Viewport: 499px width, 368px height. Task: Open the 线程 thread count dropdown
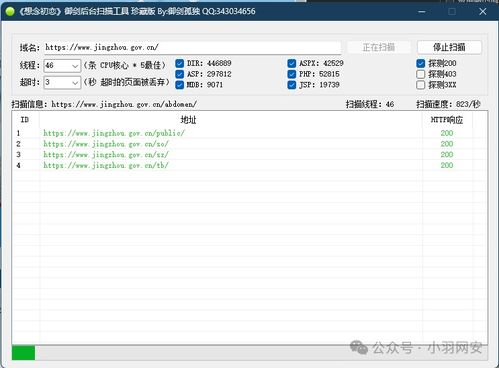point(62,66)
